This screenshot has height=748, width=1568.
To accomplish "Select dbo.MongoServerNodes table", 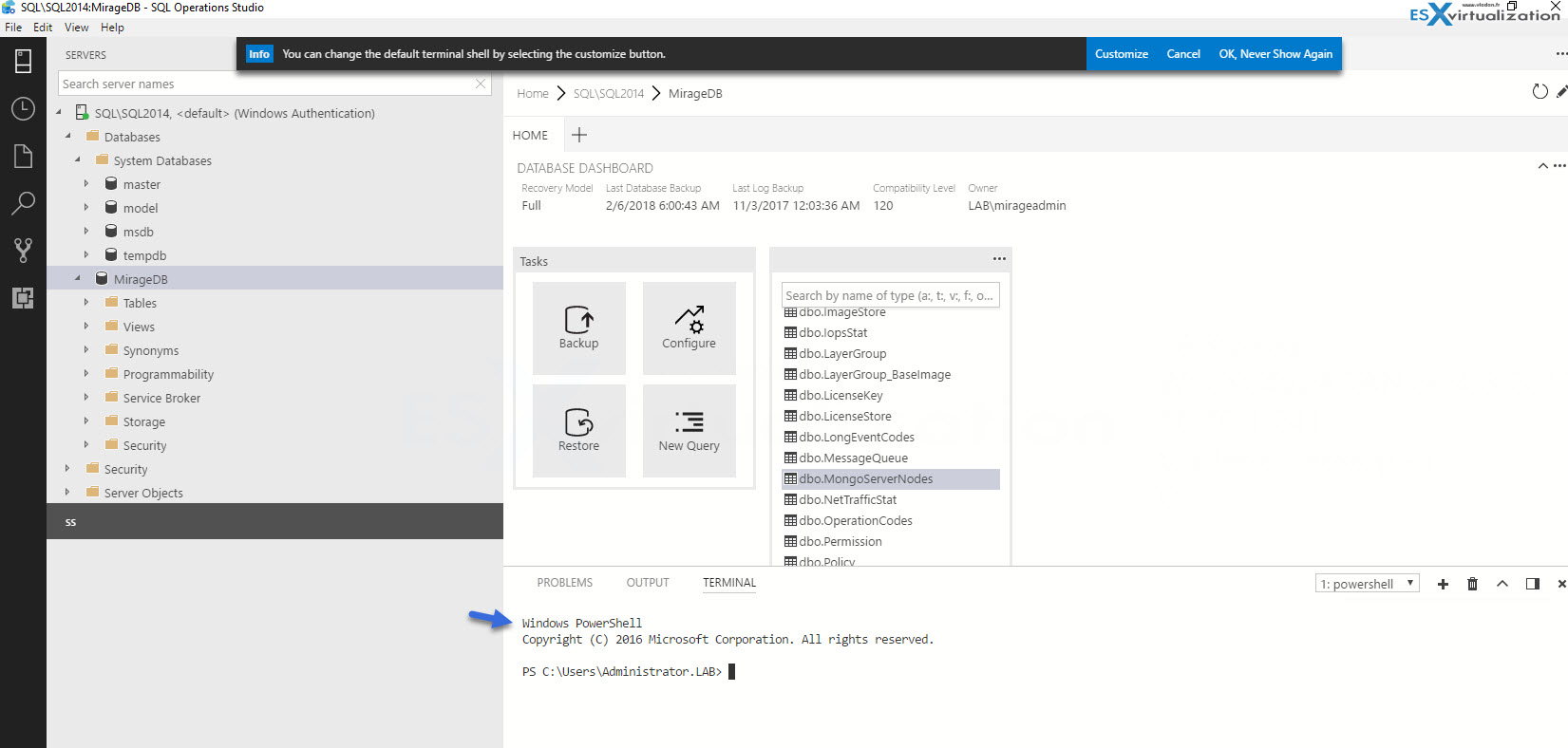I will click(891, 479).
